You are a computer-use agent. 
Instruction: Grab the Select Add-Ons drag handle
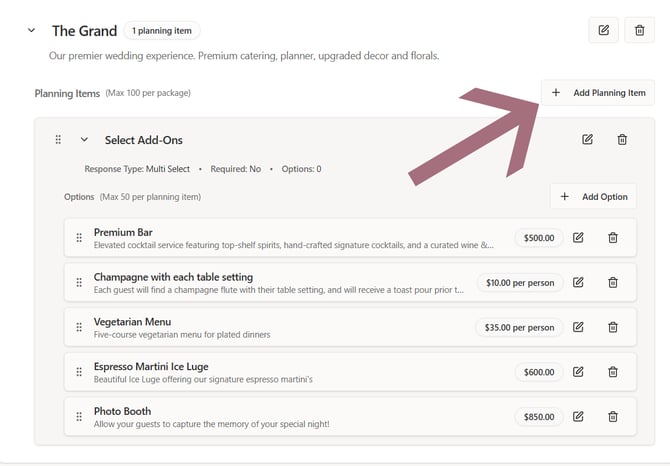(58, 140)
